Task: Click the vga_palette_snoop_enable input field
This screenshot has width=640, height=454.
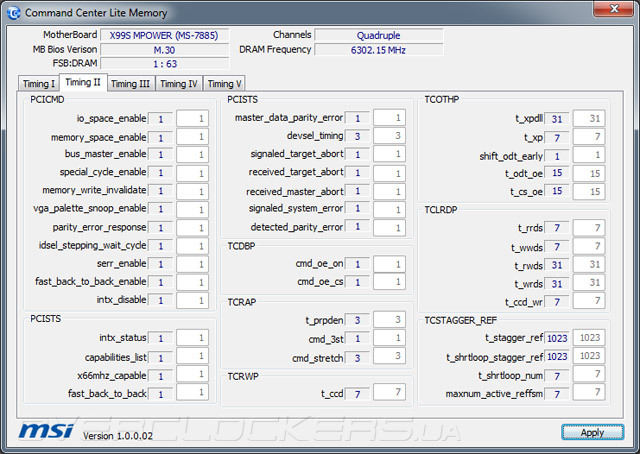Action: [192, 209]
